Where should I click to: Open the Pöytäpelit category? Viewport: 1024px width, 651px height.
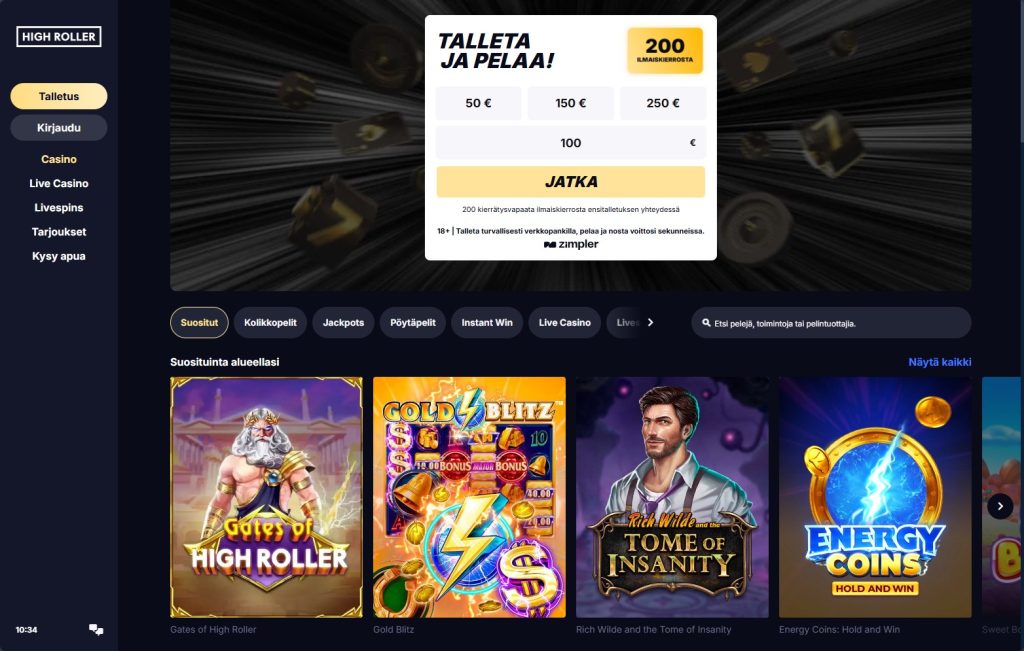(413, 323)
